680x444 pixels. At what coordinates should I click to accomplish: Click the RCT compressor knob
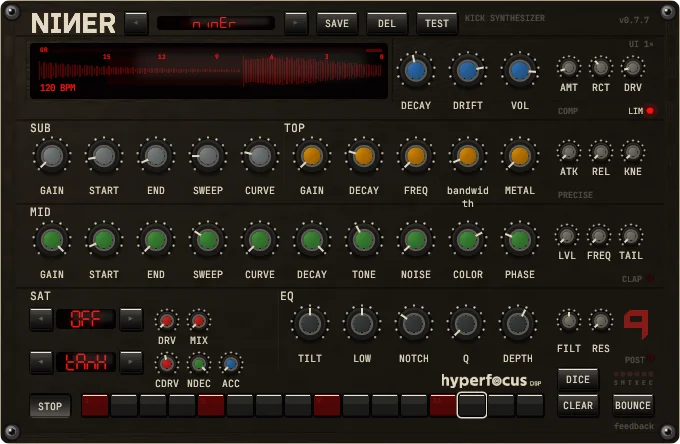tap(601, 68)
